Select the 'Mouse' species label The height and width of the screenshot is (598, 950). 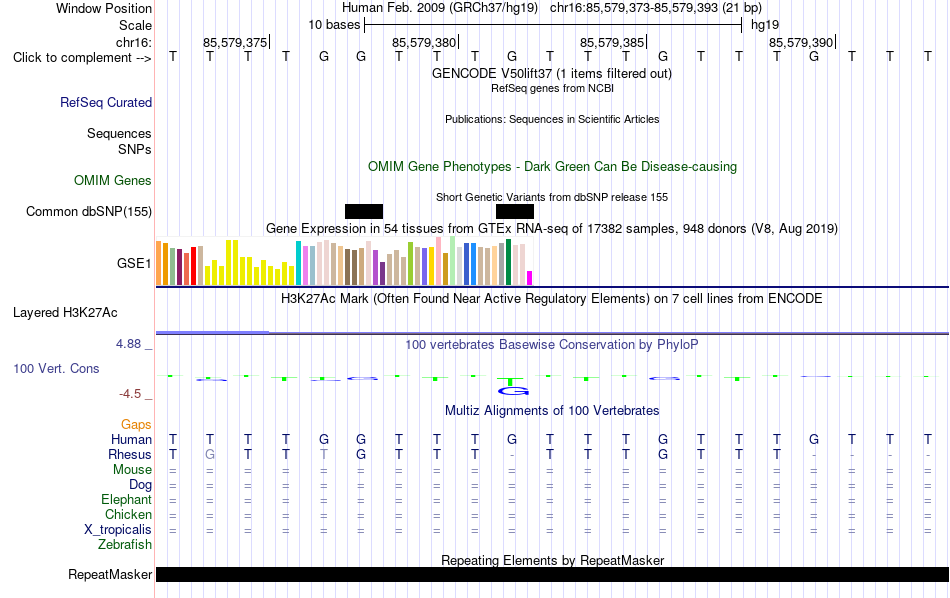click(132, 470)
